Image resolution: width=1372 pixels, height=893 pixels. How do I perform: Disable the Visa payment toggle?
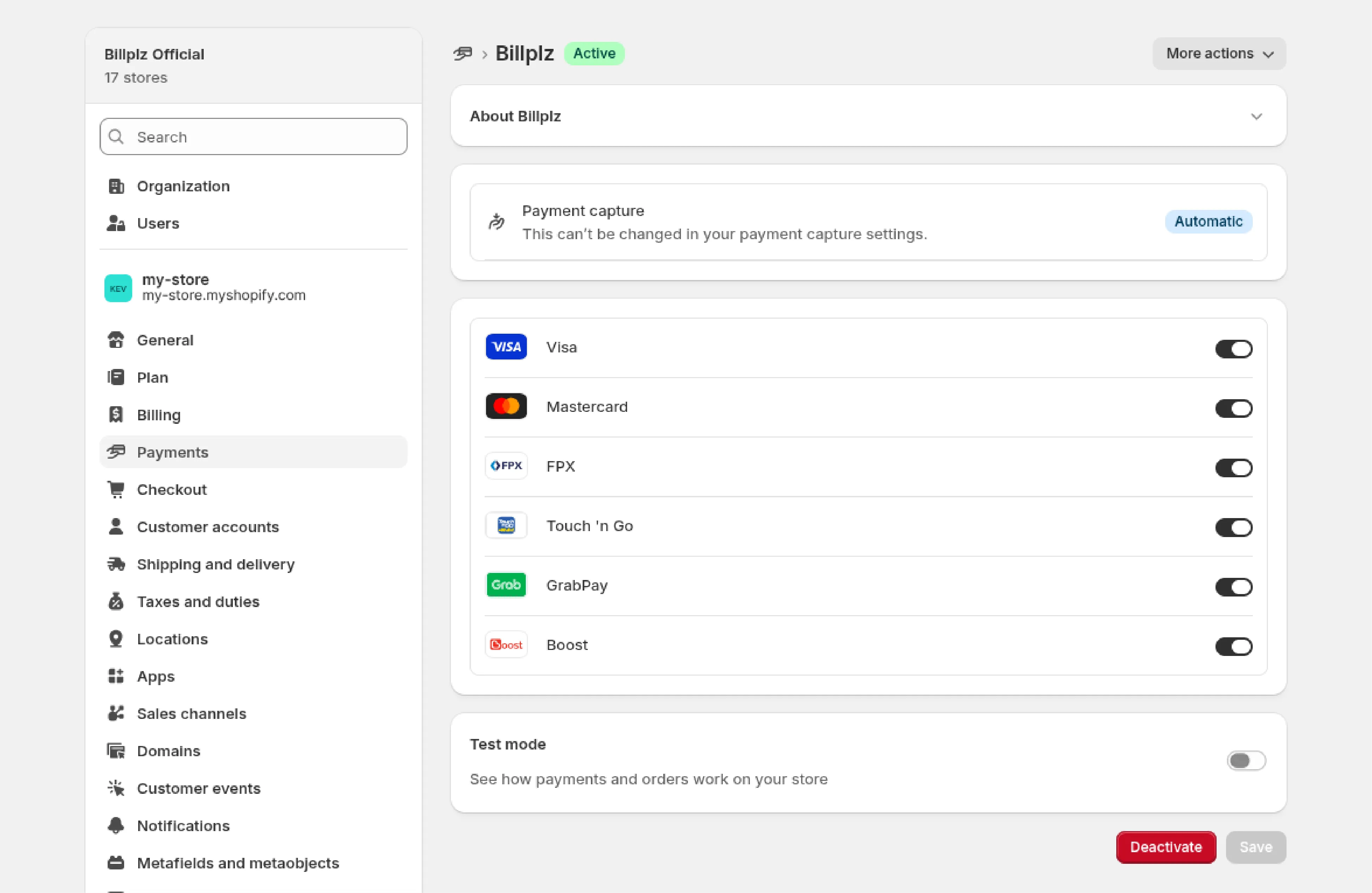point(1234,348)
